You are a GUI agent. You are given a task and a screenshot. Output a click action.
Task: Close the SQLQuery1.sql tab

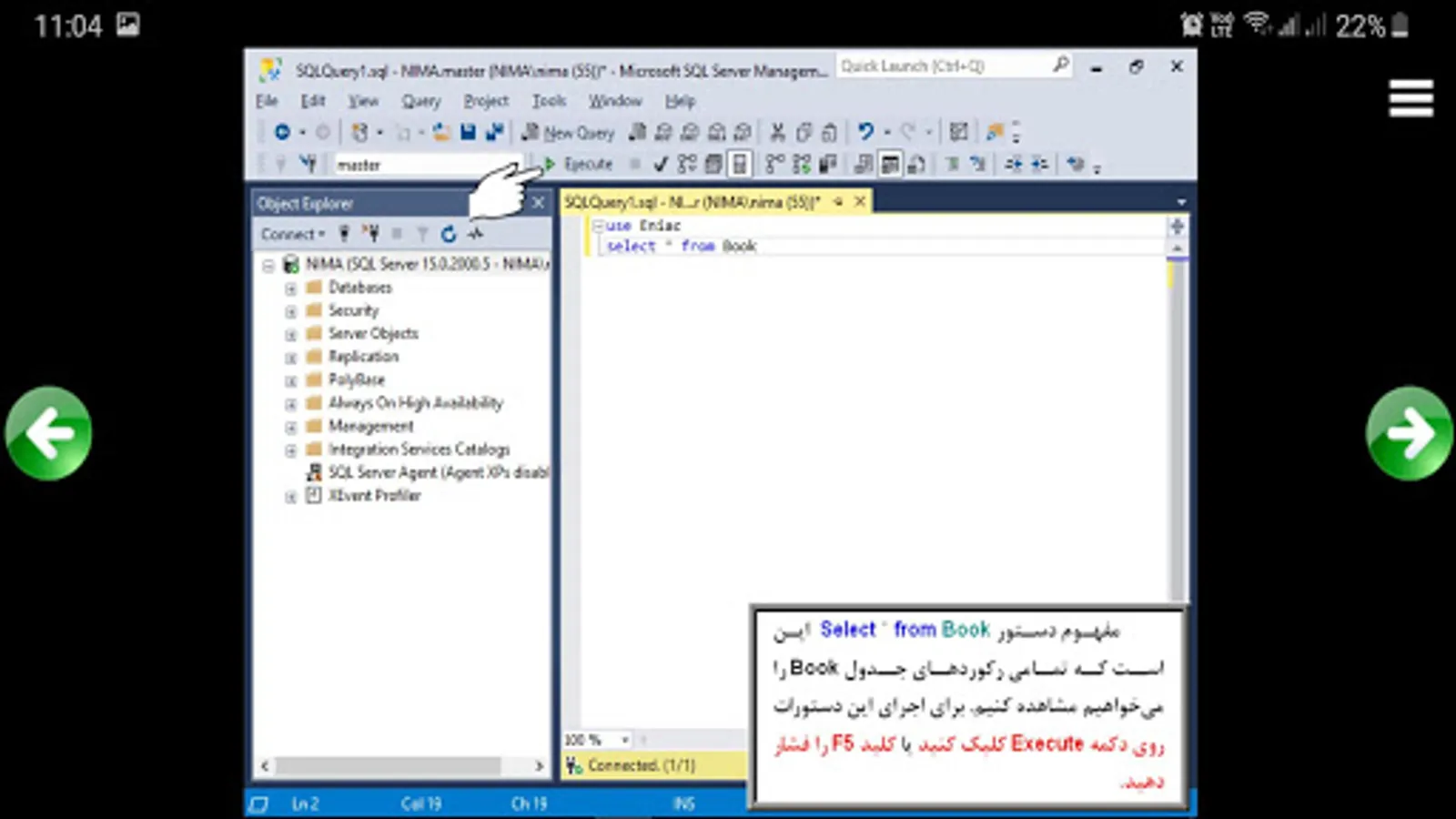click(x=860, y=201)
